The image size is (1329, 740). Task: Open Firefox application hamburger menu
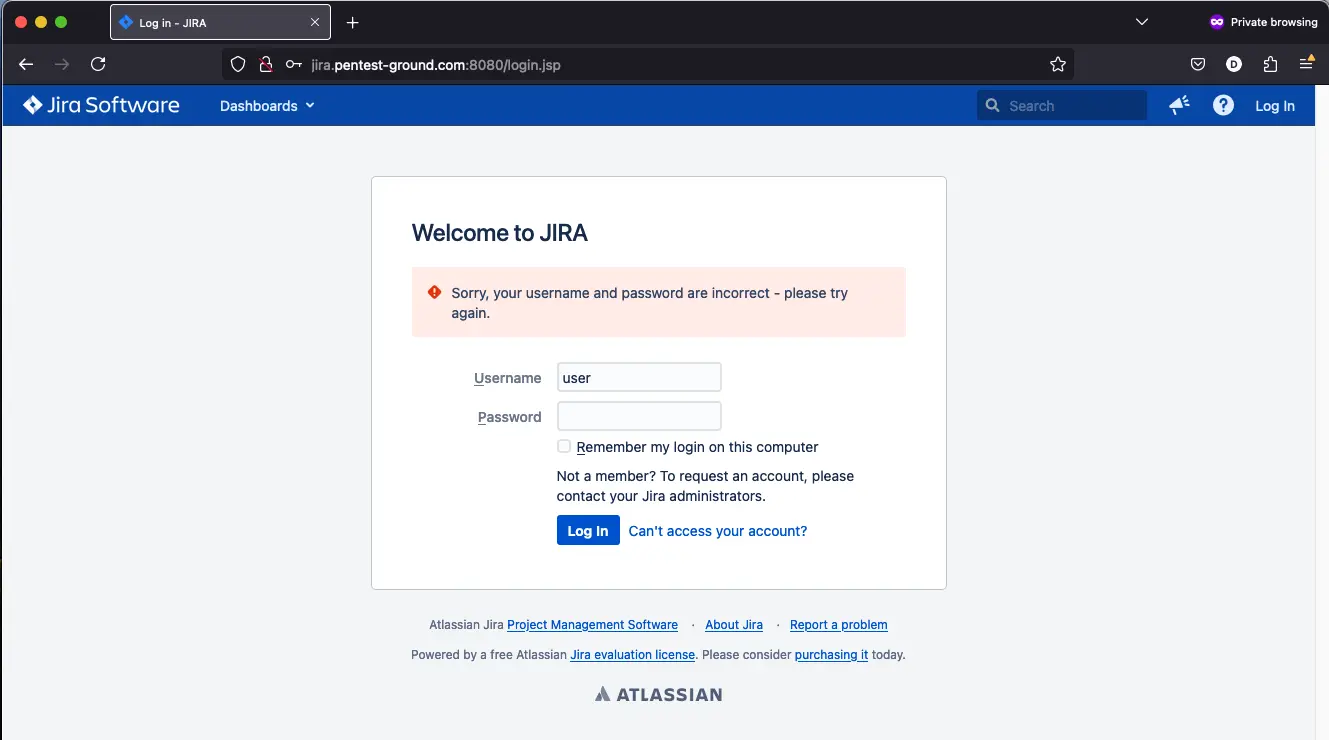point(1306,64)
